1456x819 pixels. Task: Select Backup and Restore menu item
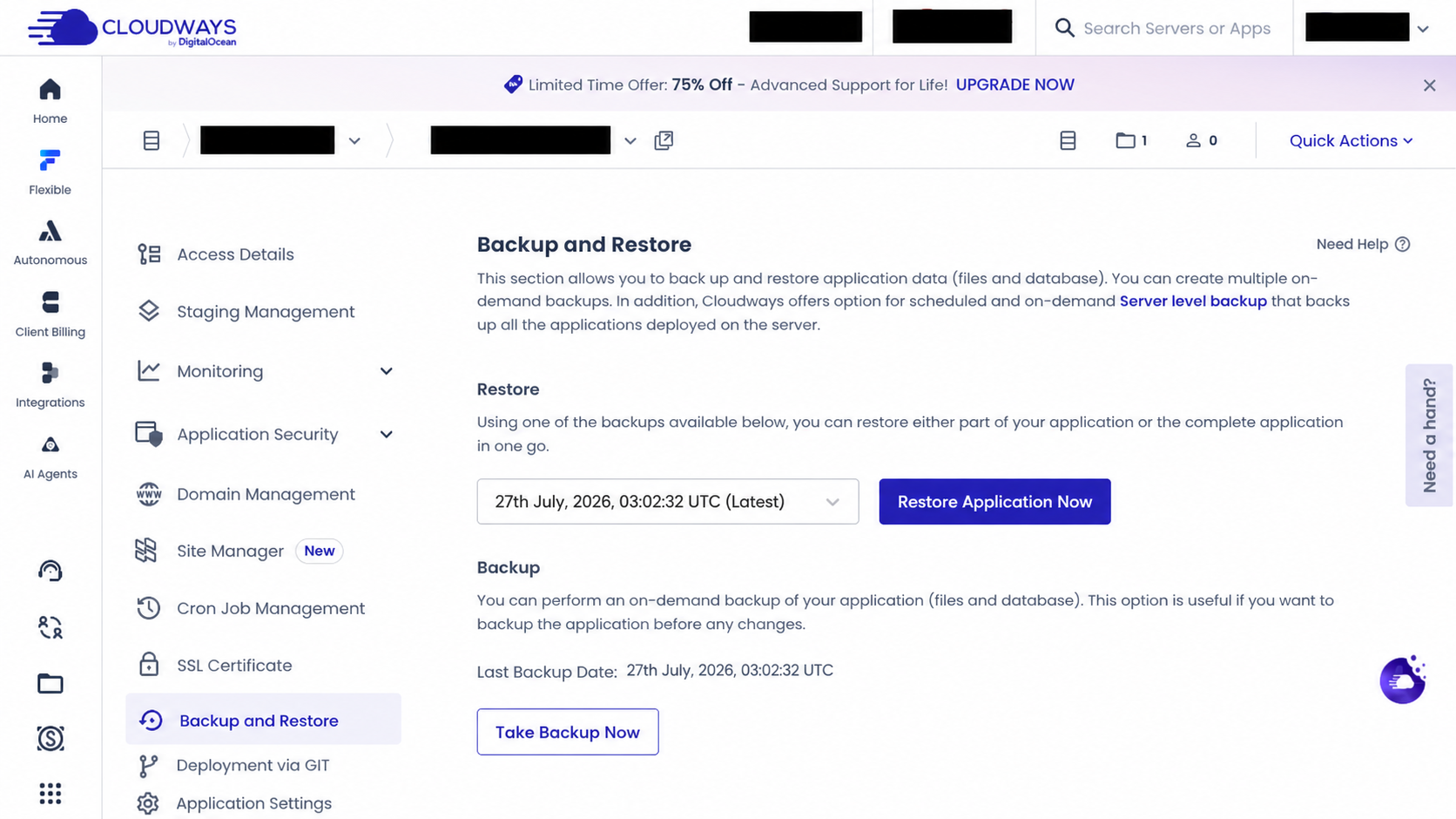click(263, 720)
